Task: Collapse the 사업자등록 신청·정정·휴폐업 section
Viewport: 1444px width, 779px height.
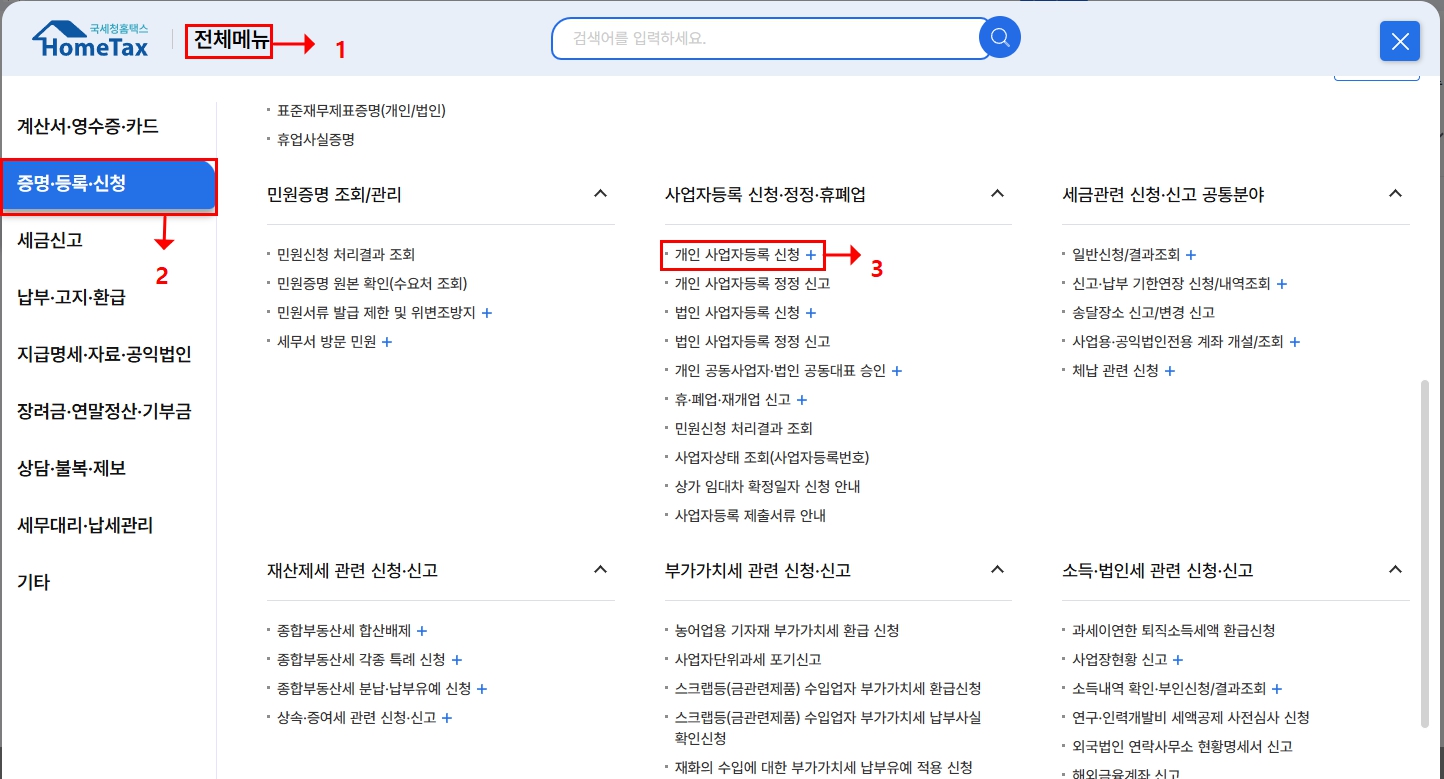Action: [x=997, y=193]
